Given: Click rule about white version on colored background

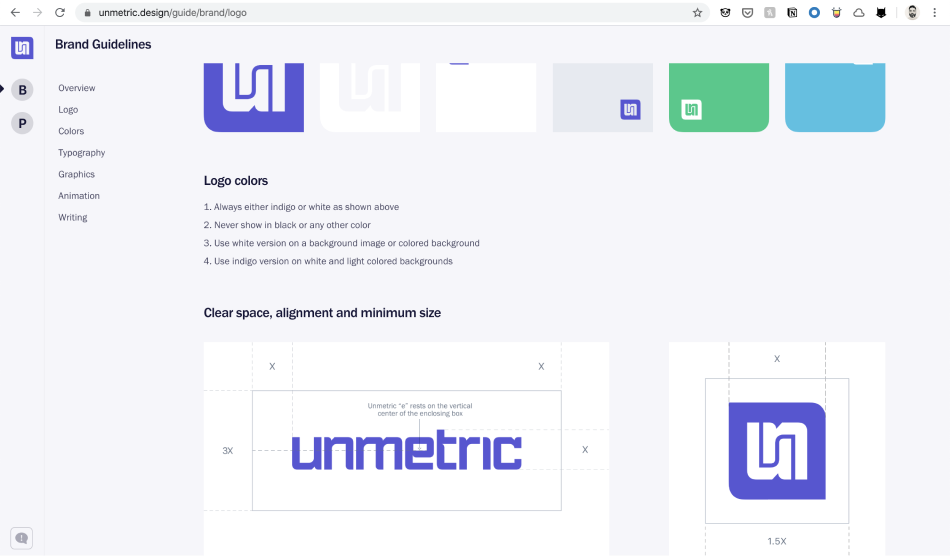Looking at the screenshot, I should click(342, 243).
